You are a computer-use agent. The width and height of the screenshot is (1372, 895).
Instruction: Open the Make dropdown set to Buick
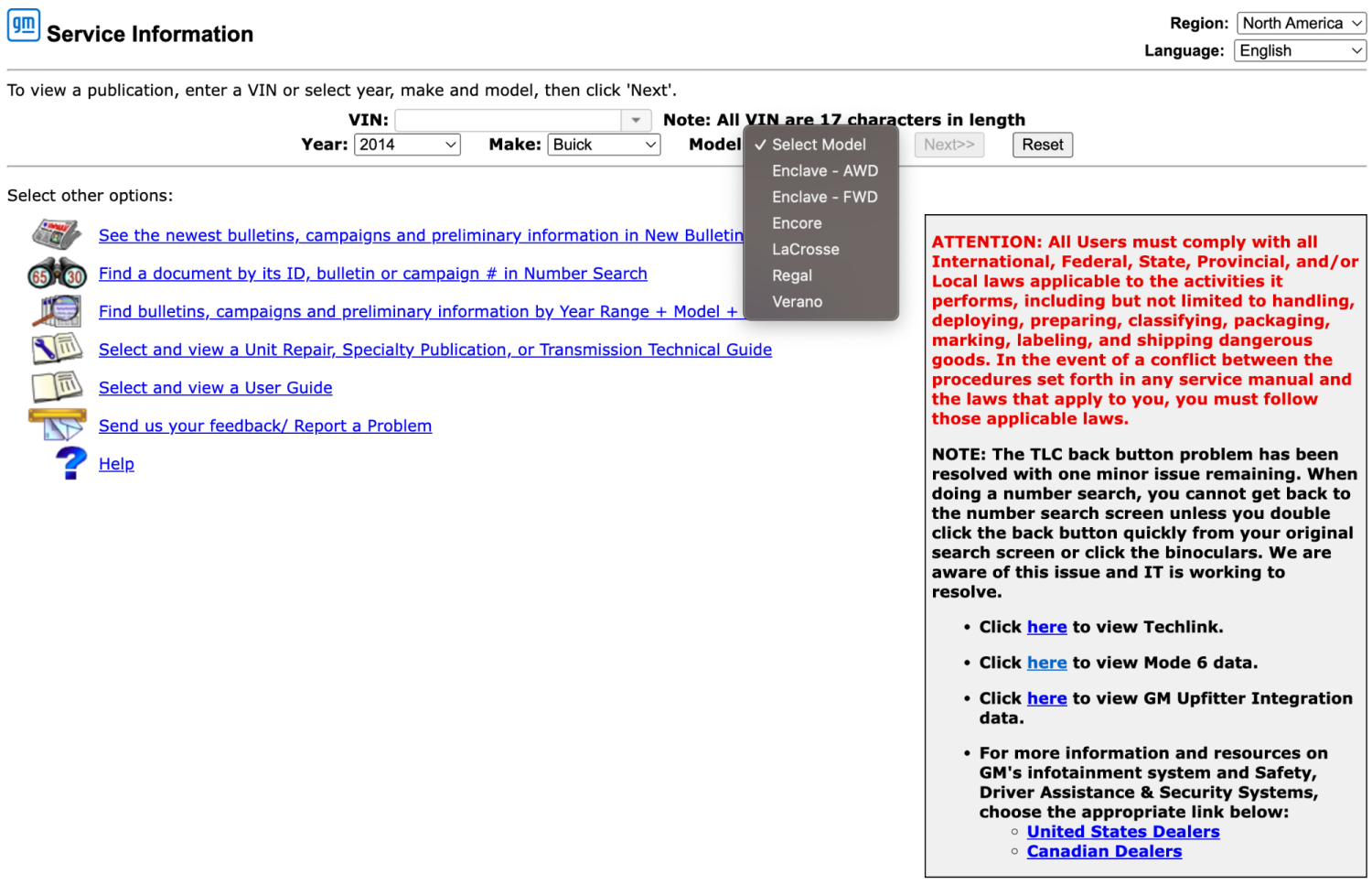(x=604, y=145)
